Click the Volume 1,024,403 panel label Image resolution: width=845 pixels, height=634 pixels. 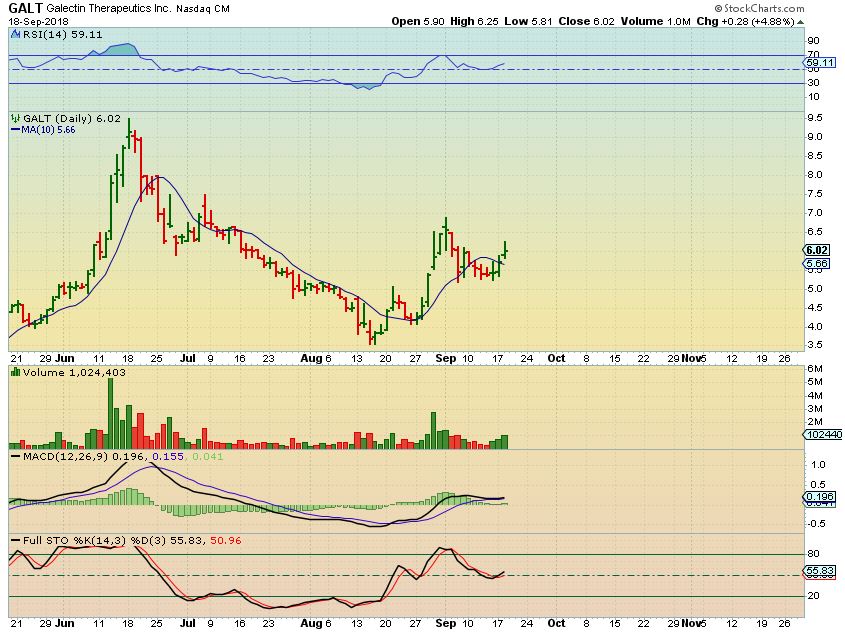pos(74,373)
